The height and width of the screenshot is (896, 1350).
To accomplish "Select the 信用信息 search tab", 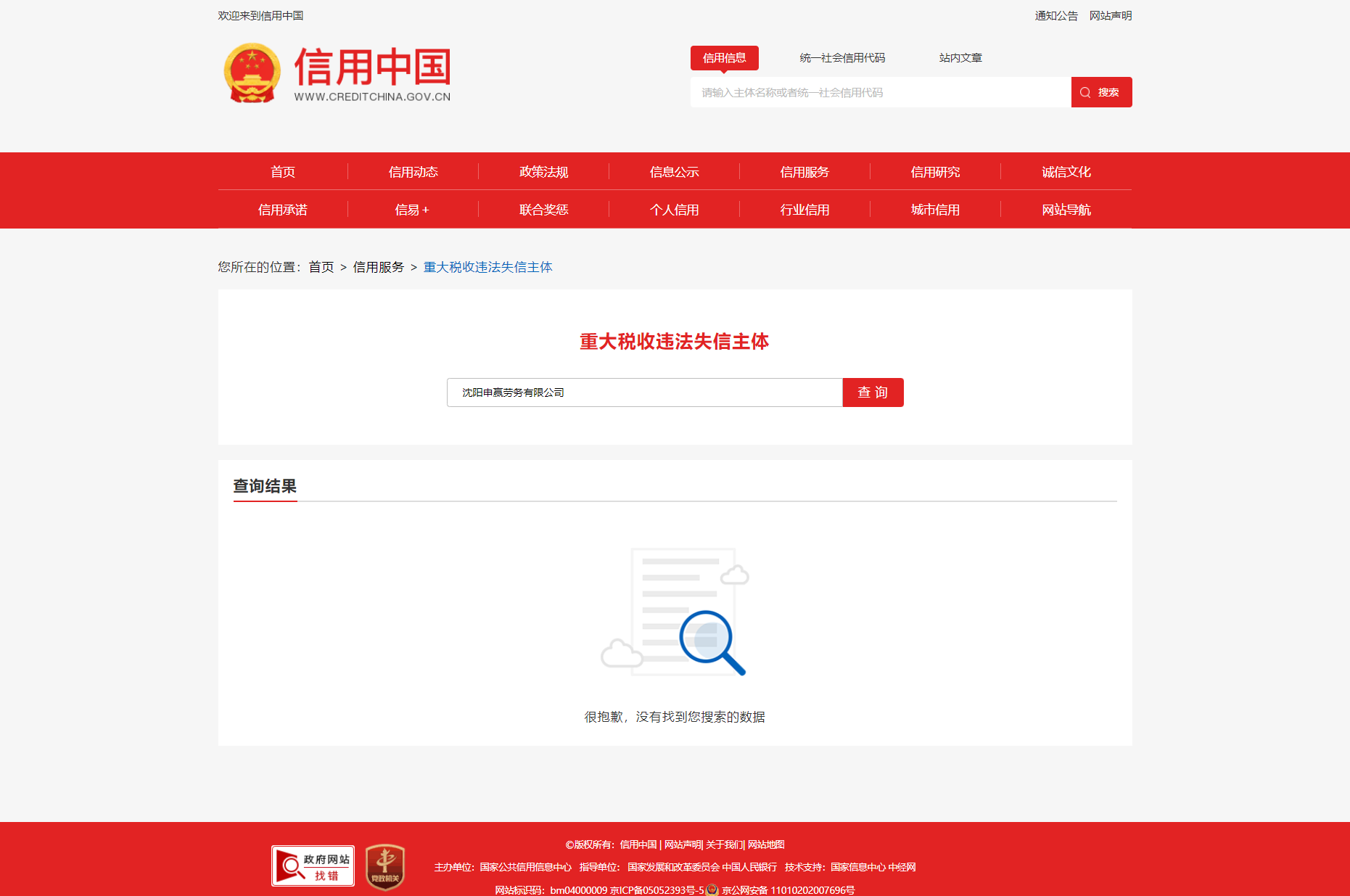I will [x=724, y=58].
